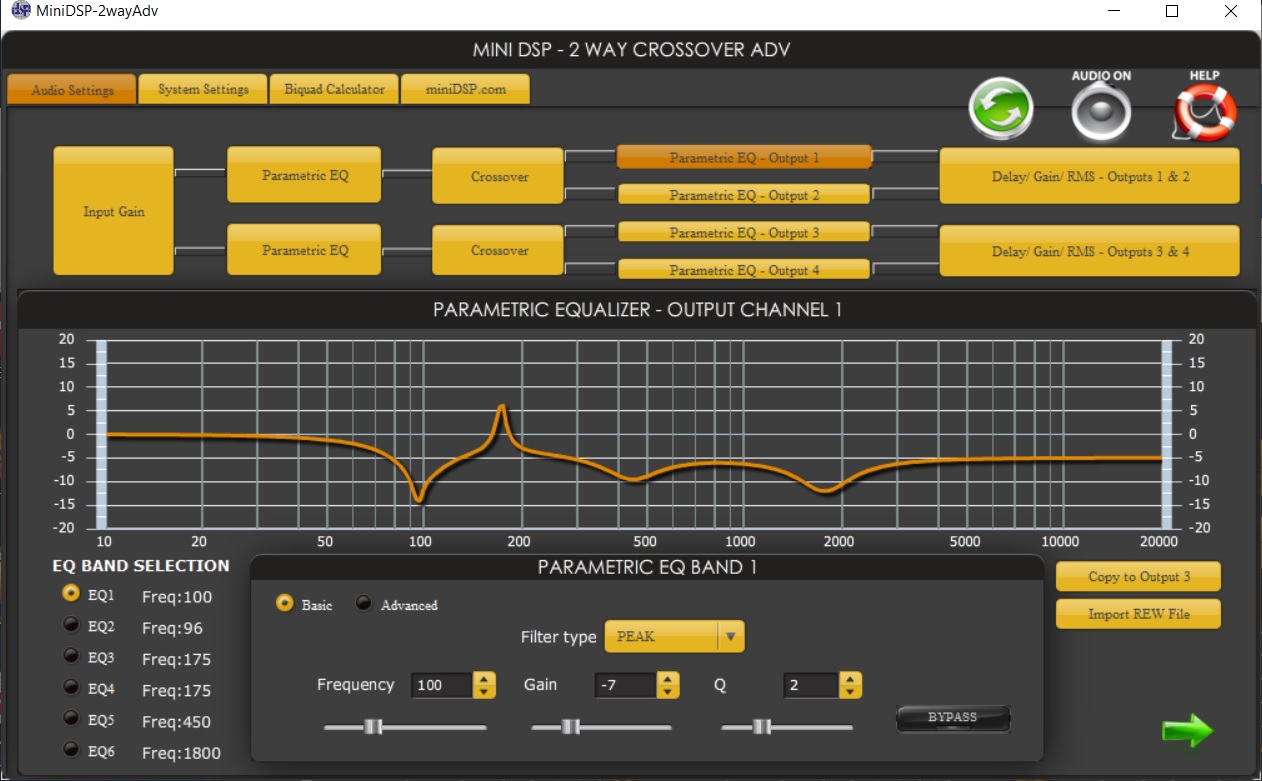Screen dimensions: 1262x781
Task: Click the green next arrow icon
Action: coord(1188,731)
